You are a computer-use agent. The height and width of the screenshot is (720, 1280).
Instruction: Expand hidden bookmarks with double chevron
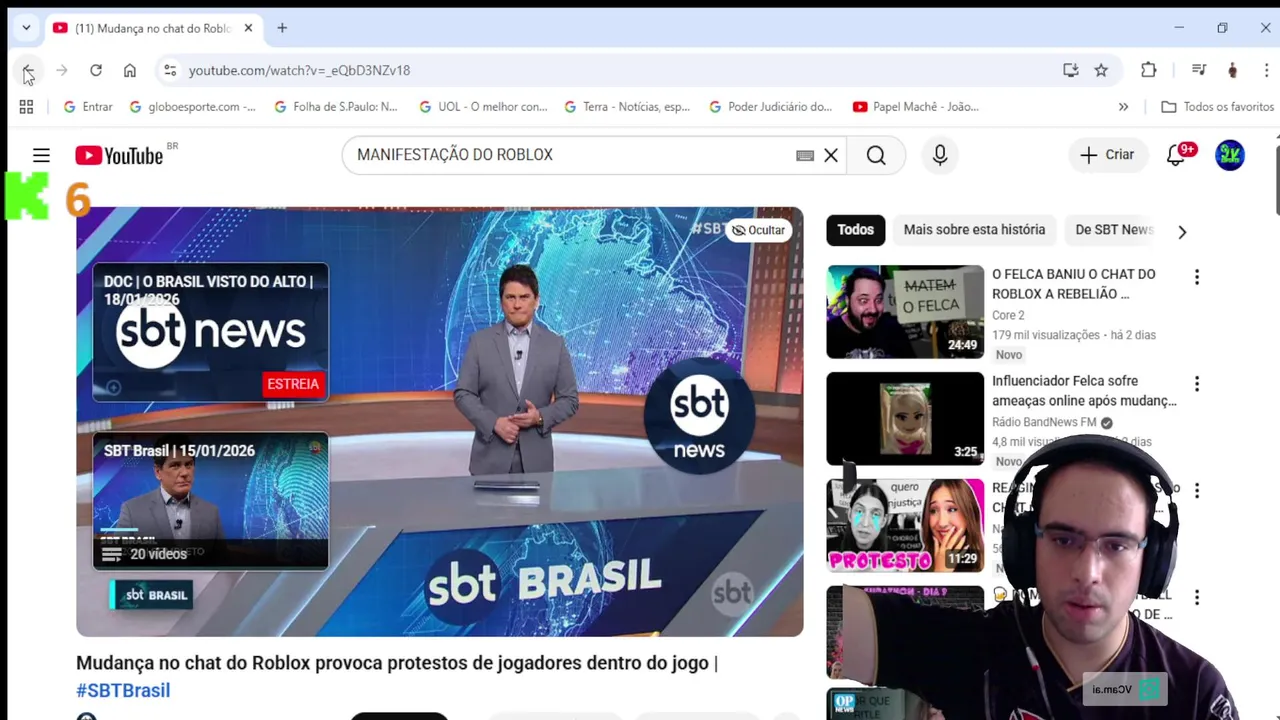point(1123,107)
